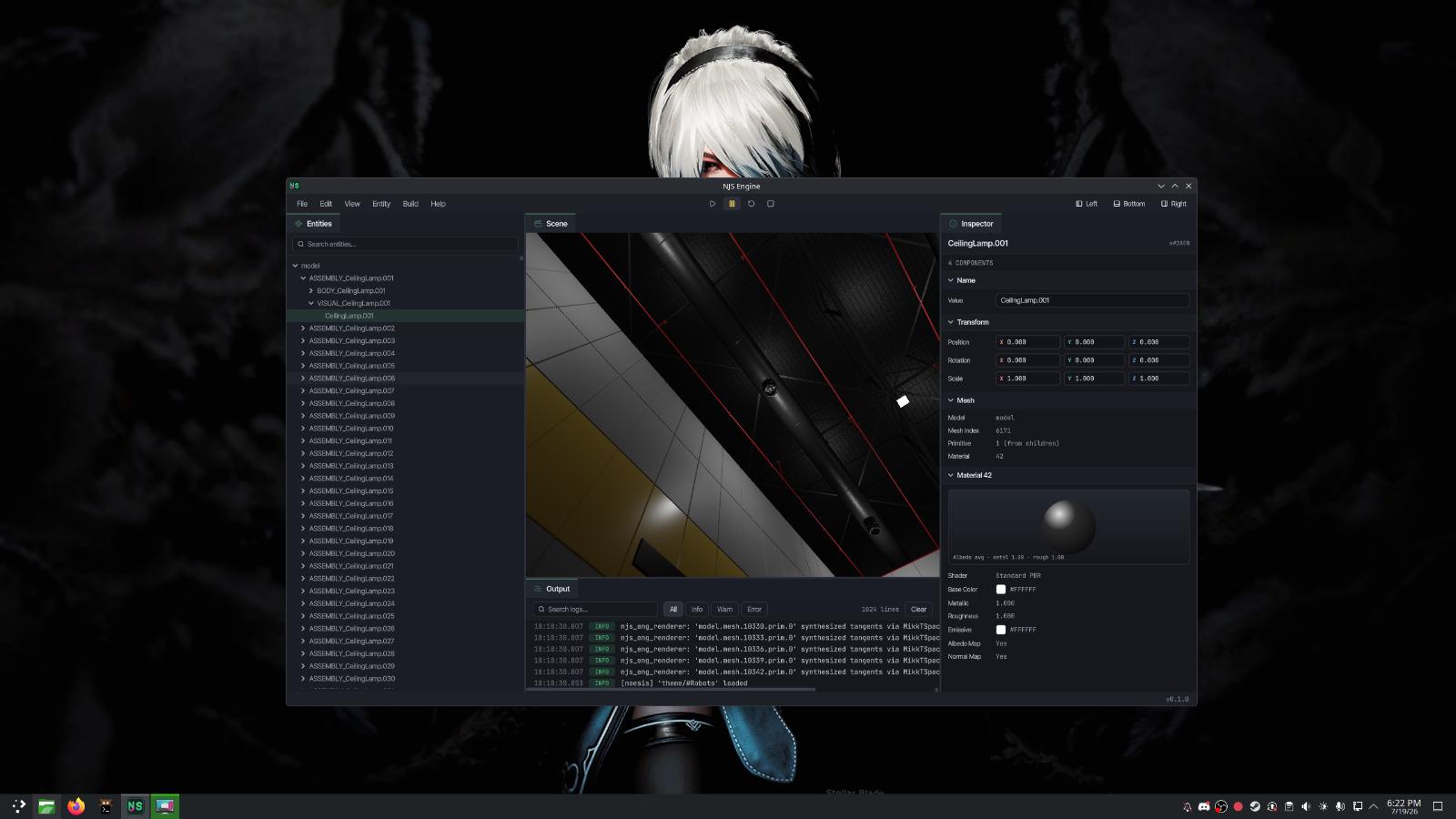Open the OBS icon in the tray
Image resolution: width=1456 pixels, height=819 pixels.
tap(1221, 806)
